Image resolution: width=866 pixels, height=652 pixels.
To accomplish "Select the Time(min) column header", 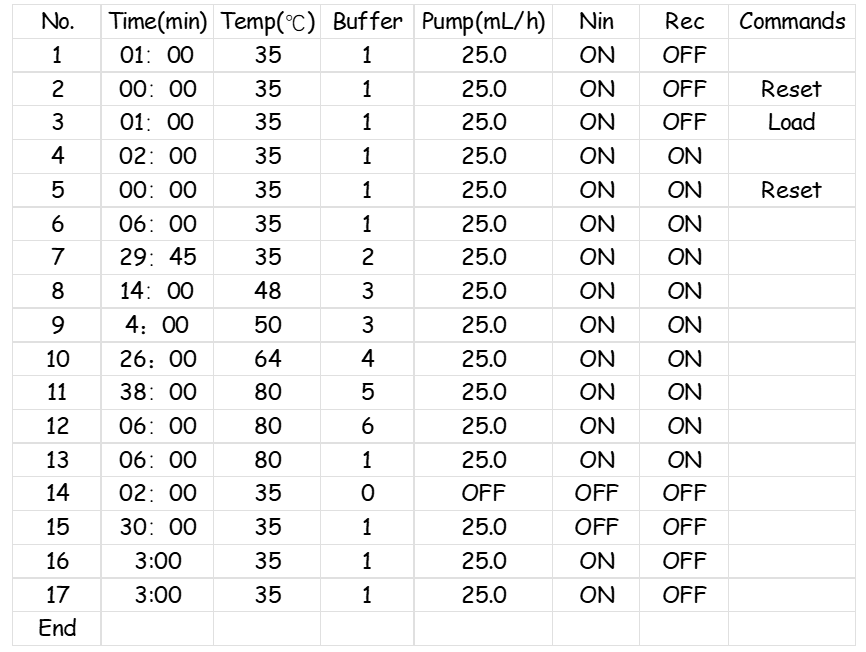I will point(157,22).
